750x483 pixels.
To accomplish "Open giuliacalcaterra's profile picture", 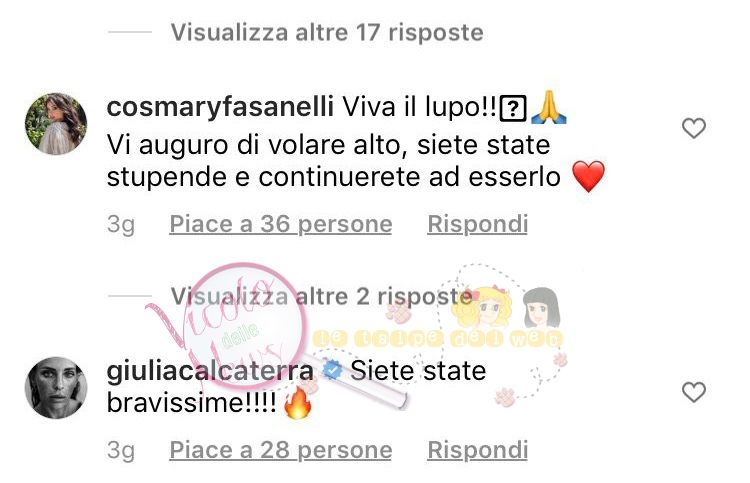I will 56,388.
